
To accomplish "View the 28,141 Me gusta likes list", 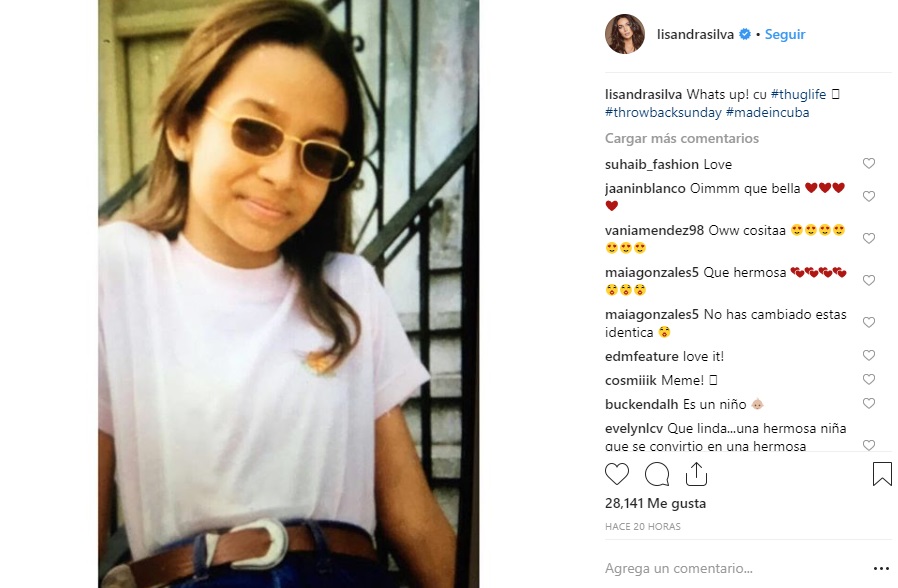I will coord(655,504).
